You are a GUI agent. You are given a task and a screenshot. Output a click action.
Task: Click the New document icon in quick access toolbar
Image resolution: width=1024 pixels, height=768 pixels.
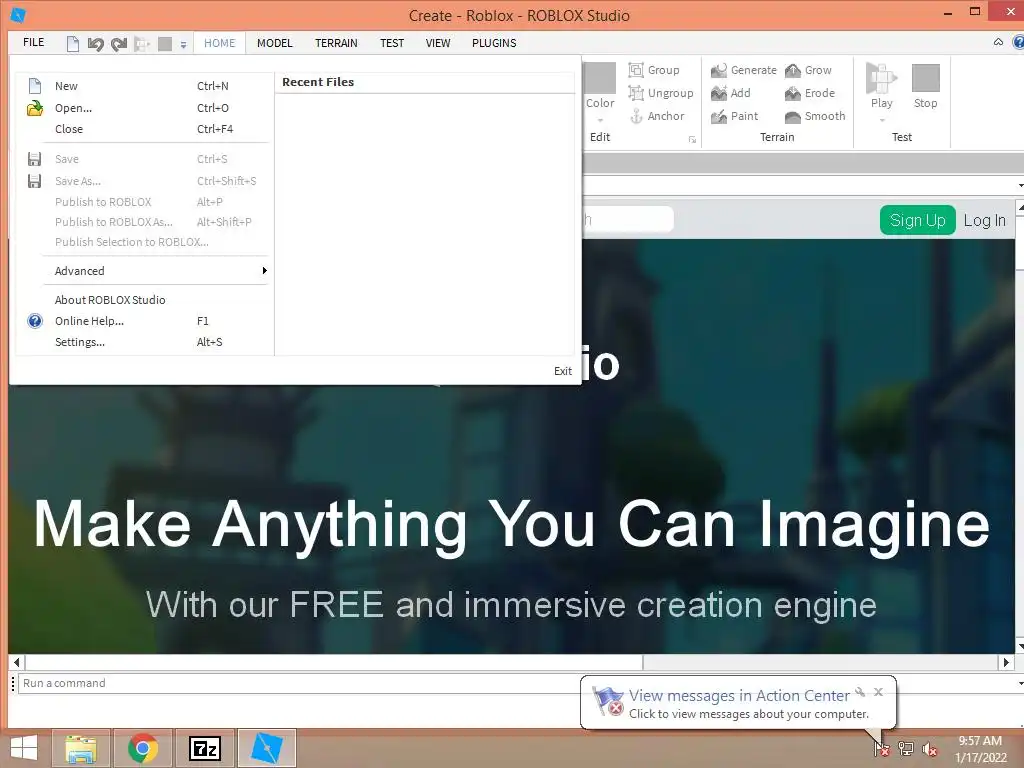72,44
